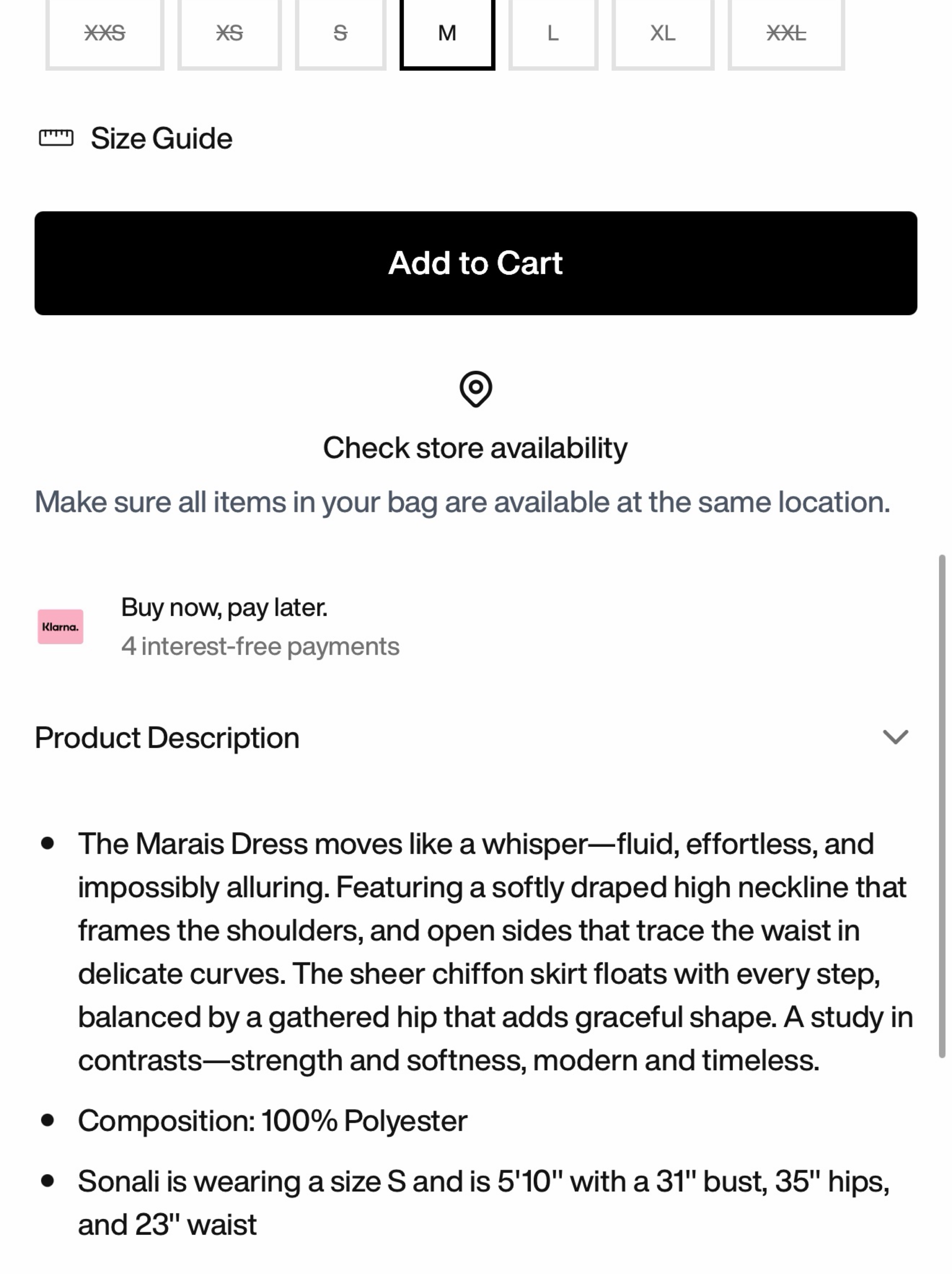Open Buy now, pay later details
Screen dimensions: 952x1274
point(224,608)
